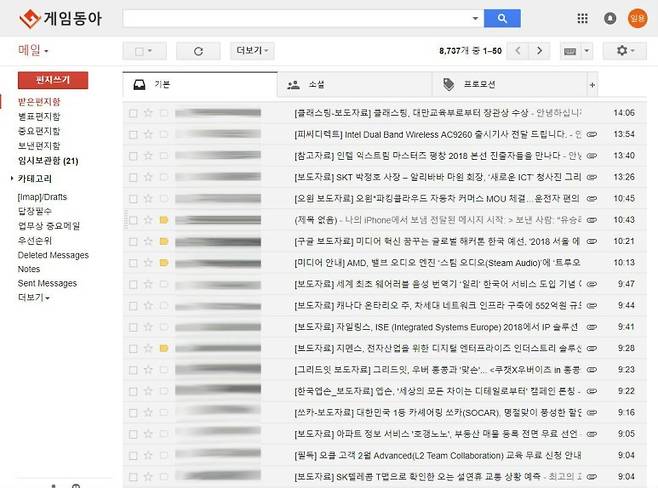The height and width of the screenshot is (488, 658).
Task: Open the 보낸편지함 folder
Action: [x=39, y=146]
